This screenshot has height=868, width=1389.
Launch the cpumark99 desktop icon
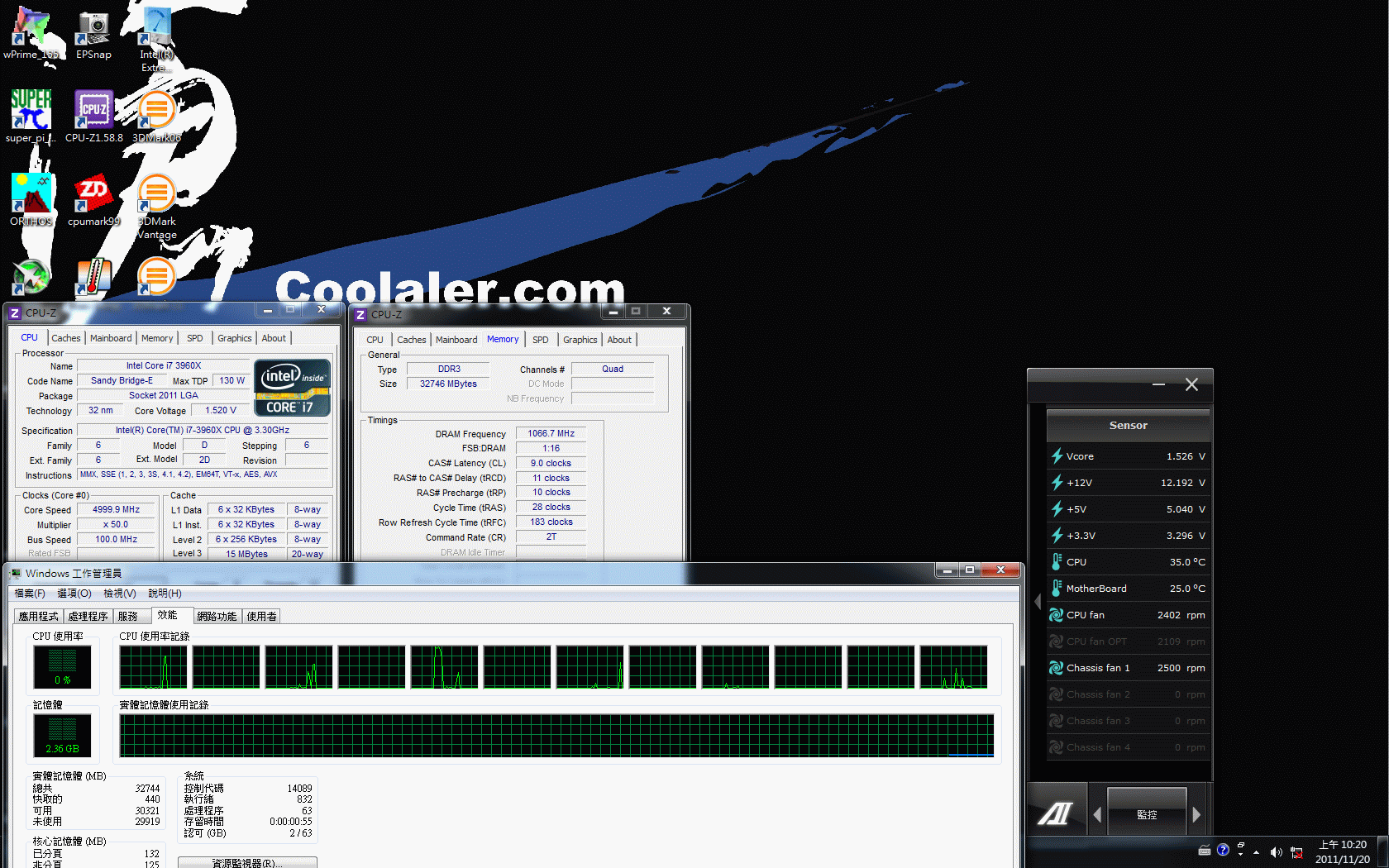[93, 199]
